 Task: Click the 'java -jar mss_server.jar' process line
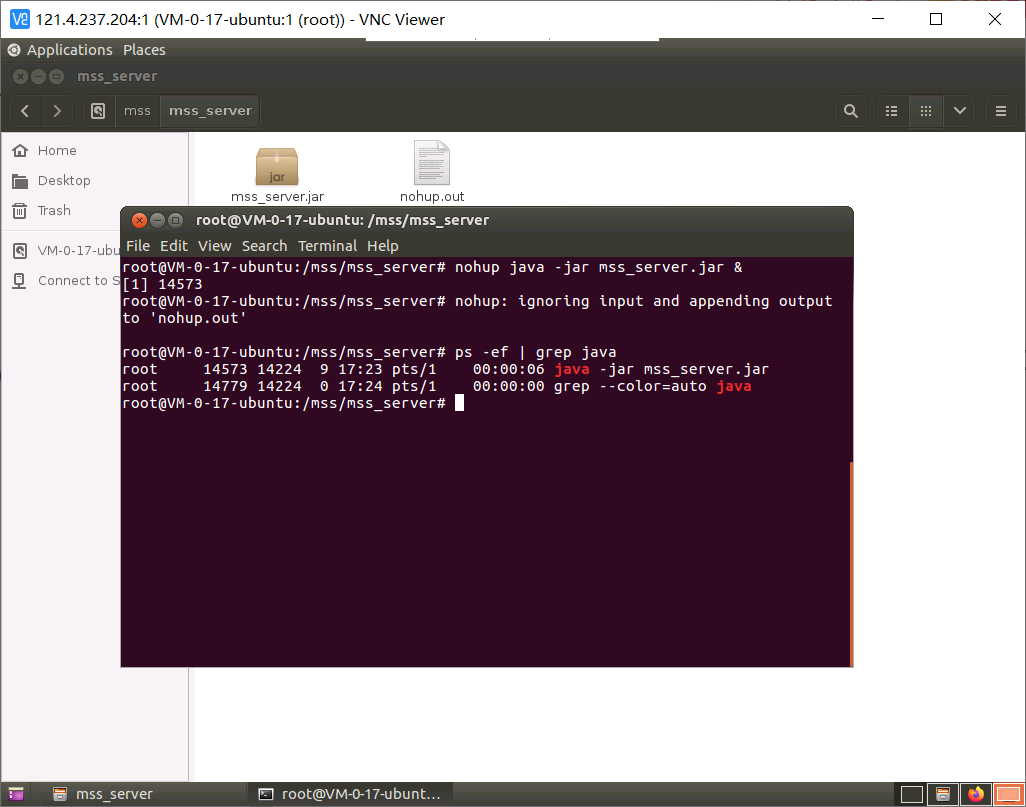[446, 369]
